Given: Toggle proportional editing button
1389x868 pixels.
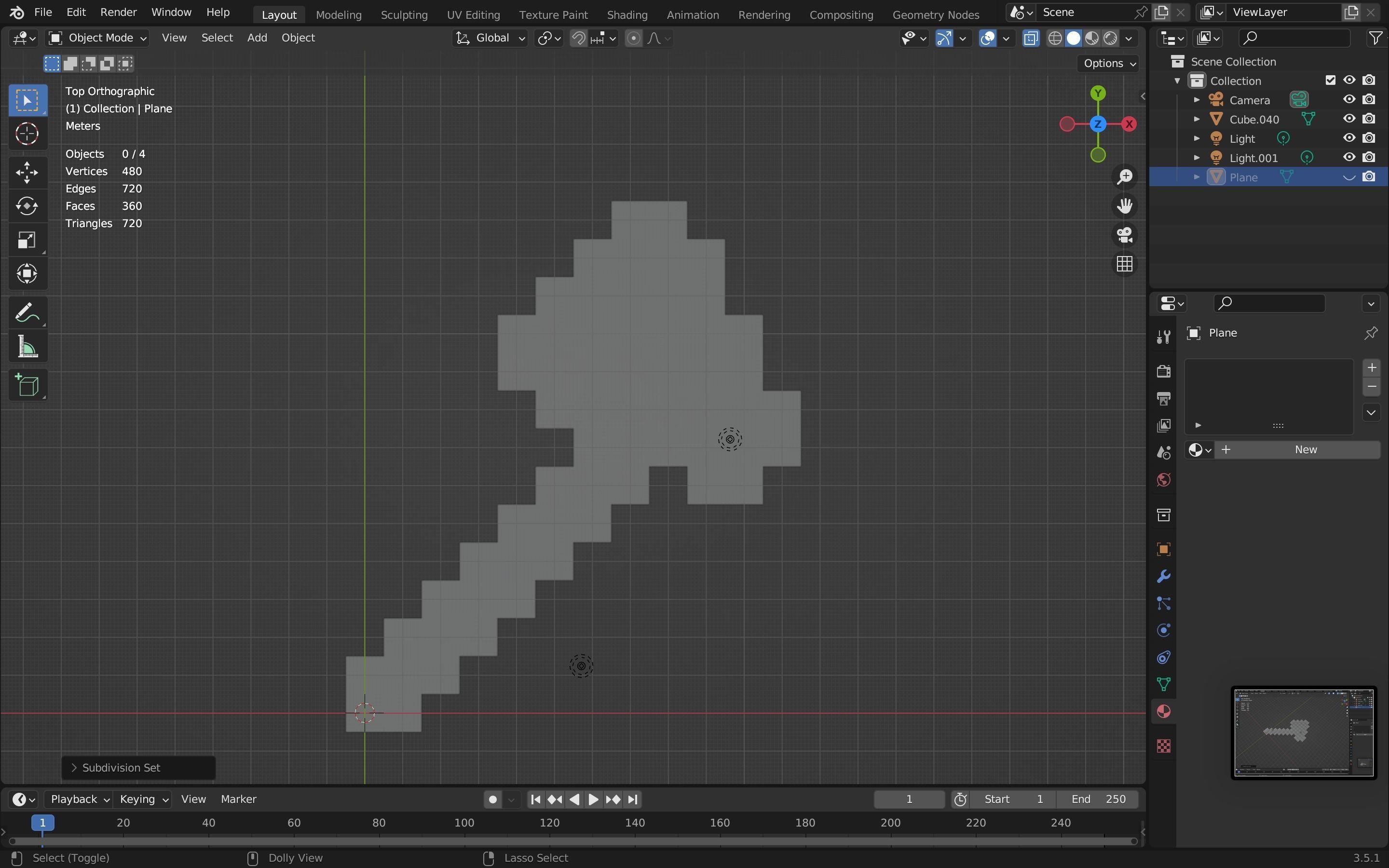Looking at the screenshot, I should pos(633,38).
